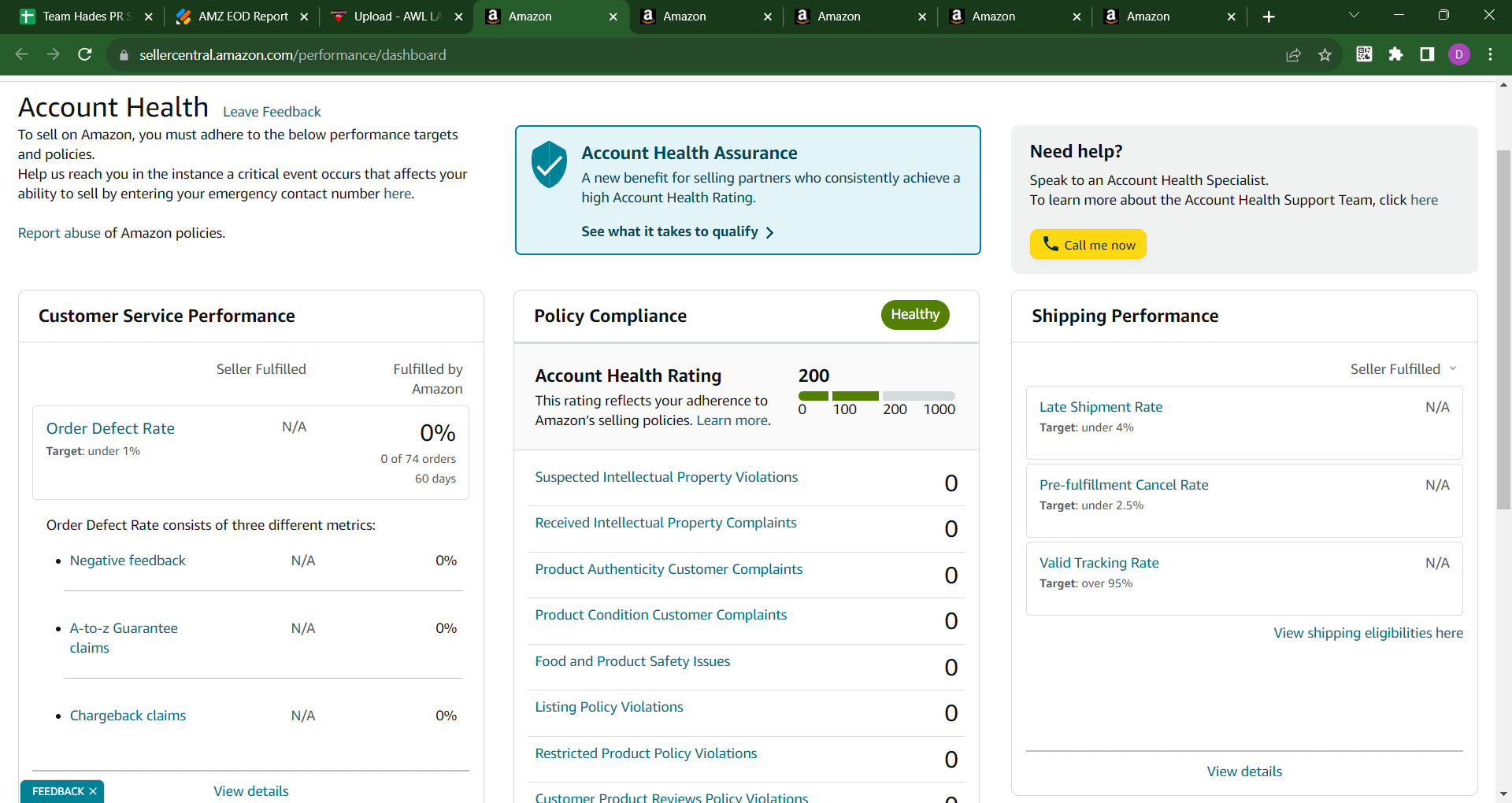
Task: Toggle the browser side panel
Action: (1427, 54)
